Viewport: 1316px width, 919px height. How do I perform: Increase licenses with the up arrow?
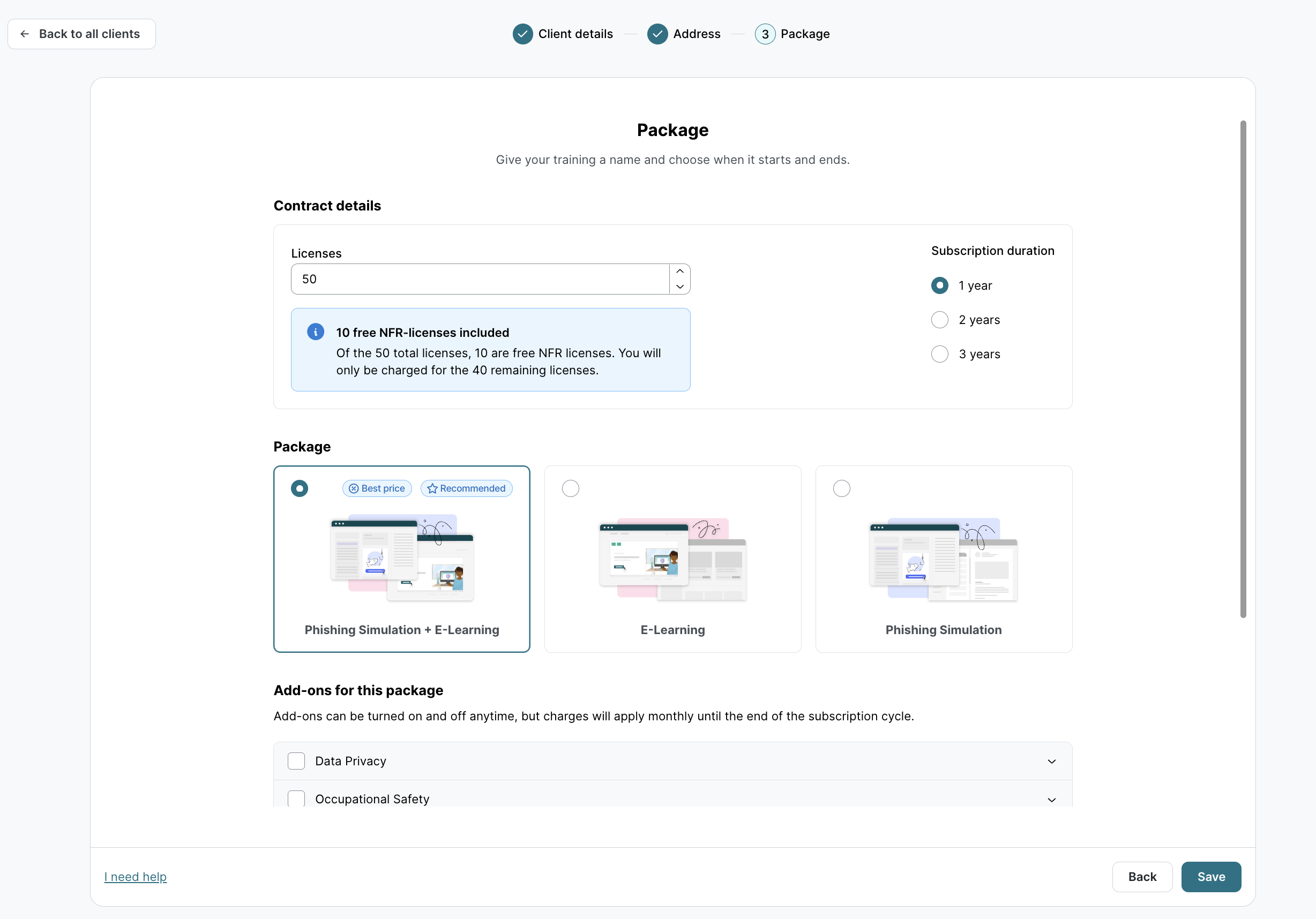click(x=679, y=271)
